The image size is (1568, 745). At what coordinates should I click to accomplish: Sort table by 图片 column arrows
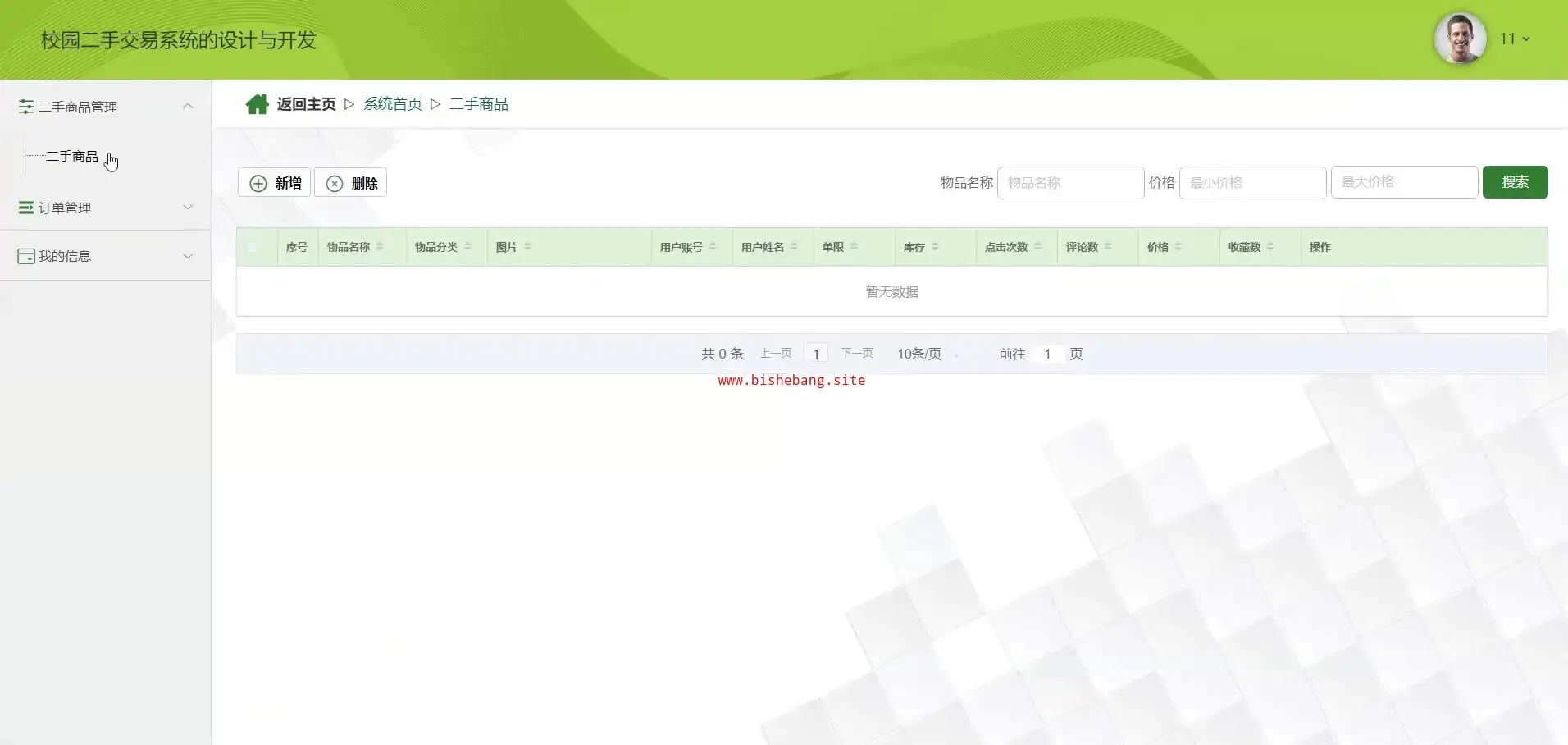(527, 246)
